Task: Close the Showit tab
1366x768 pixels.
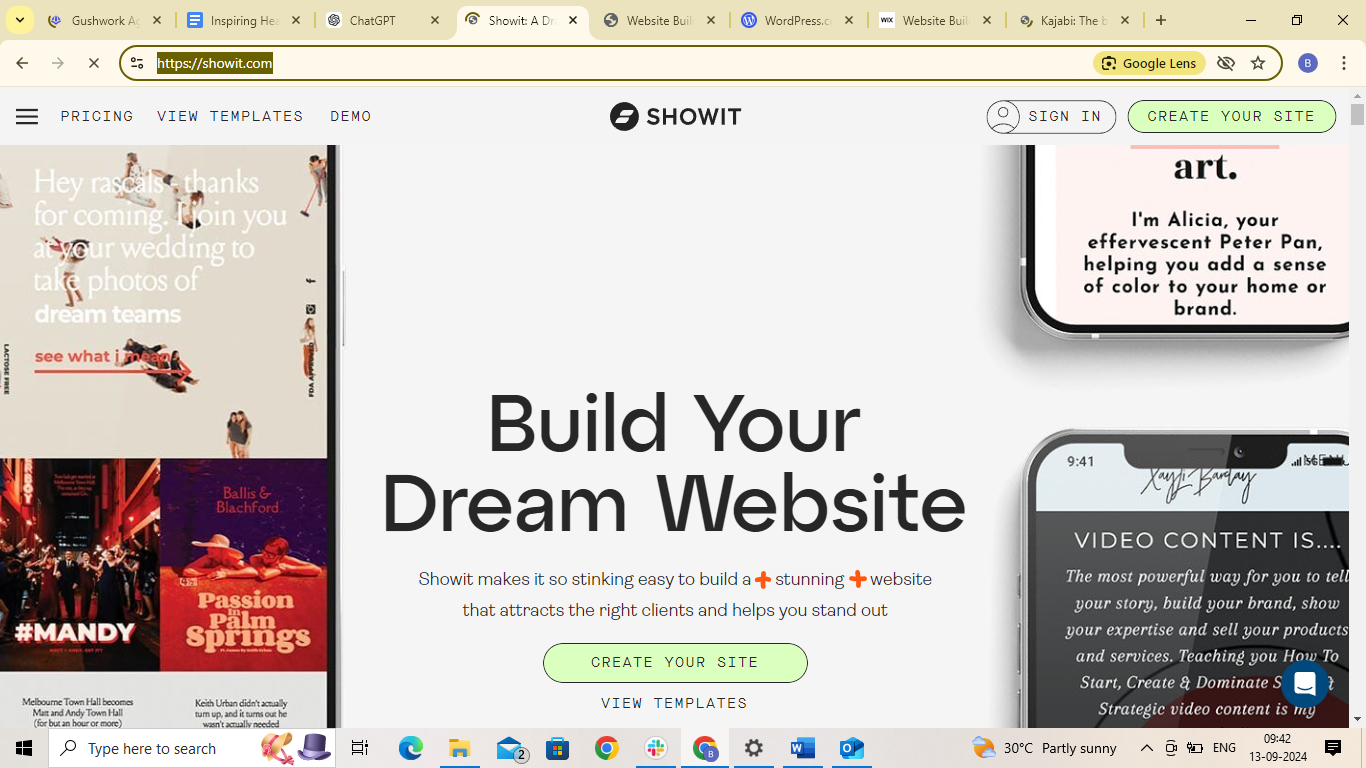Action: point(572,20)
